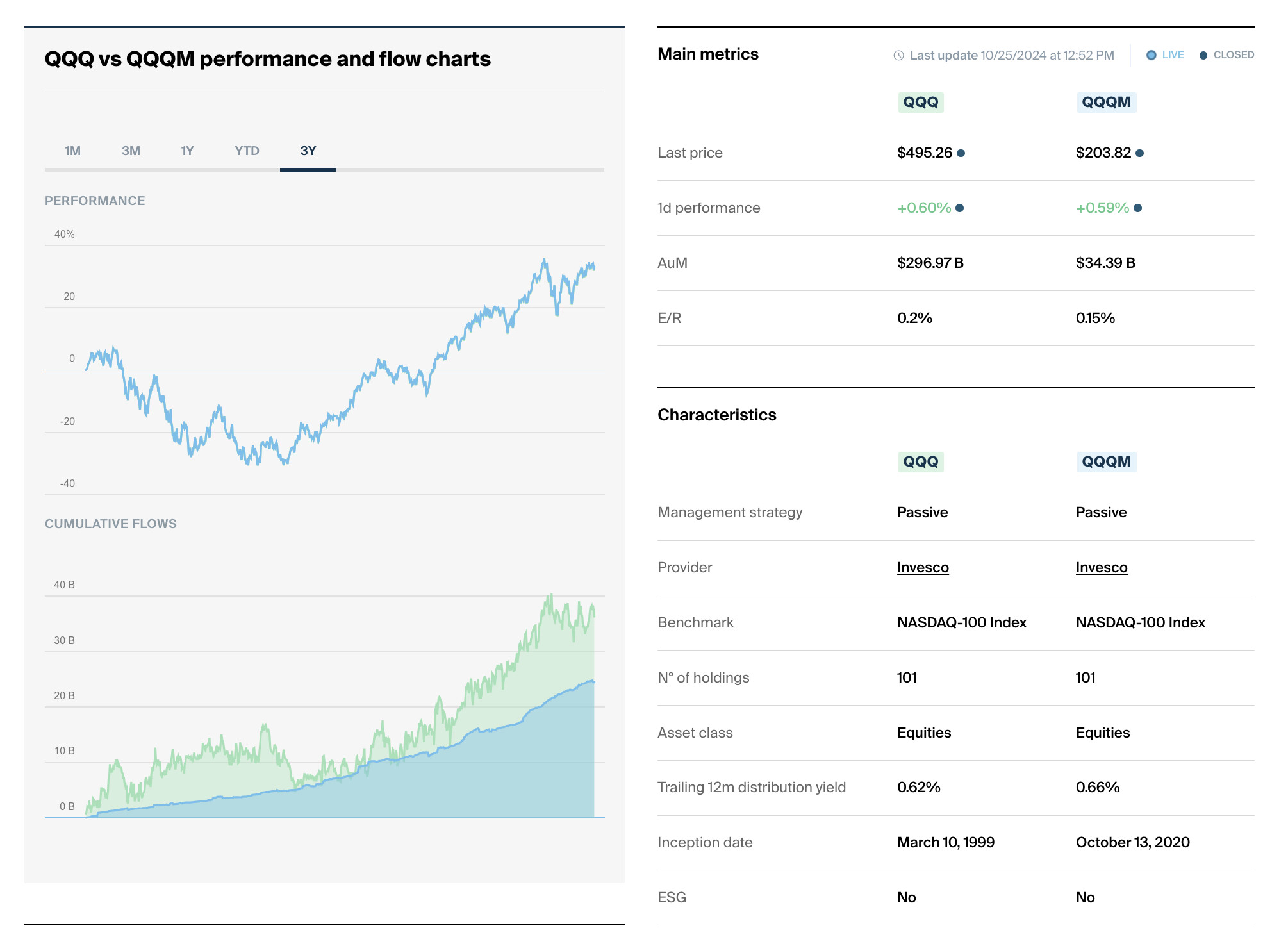This screenshot has width=1288, height=937.
Task: Click the PERFORMANCE chart label
Action: [x=95, y=201]
